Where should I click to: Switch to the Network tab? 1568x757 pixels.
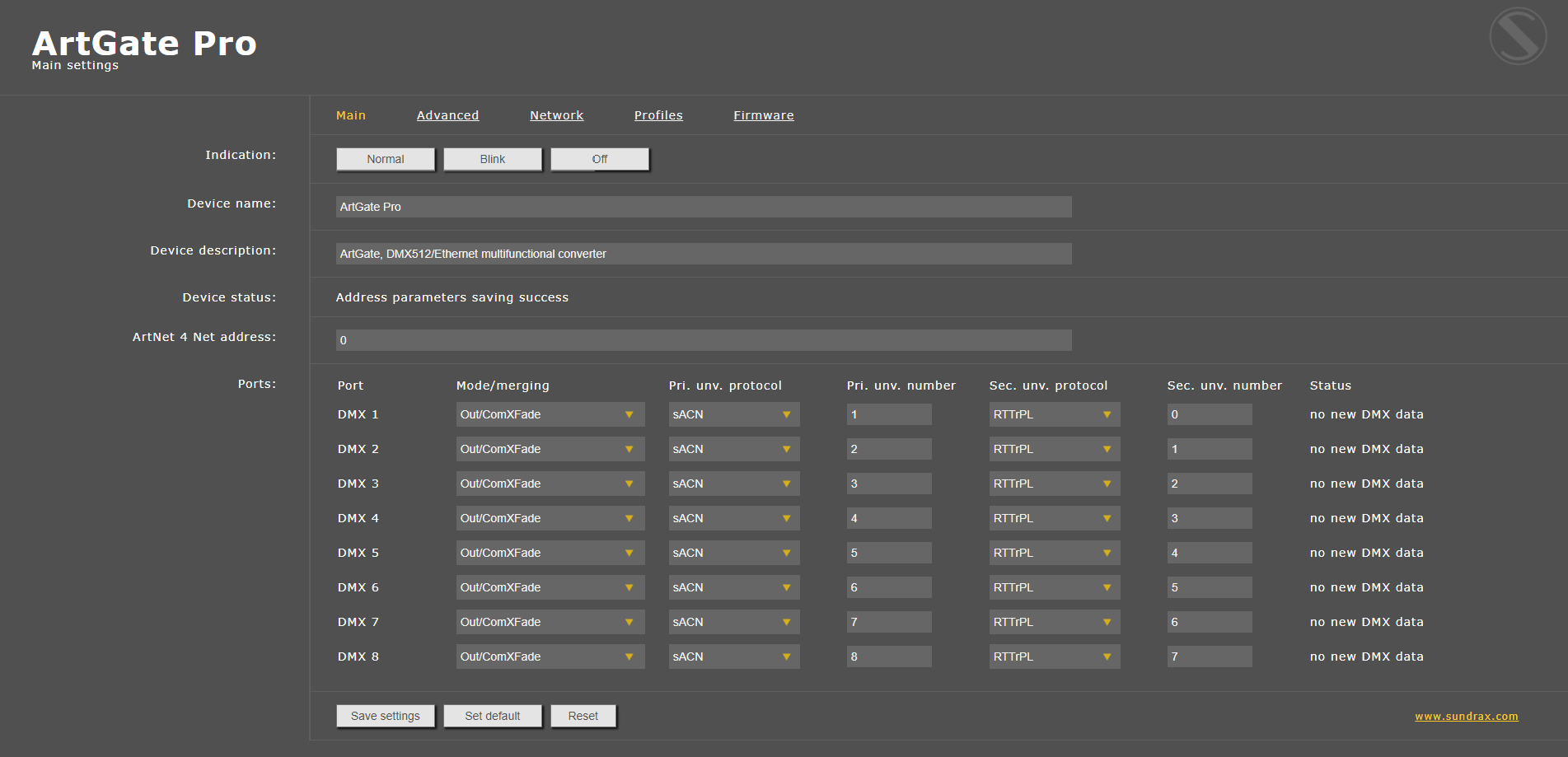point(556,115)
